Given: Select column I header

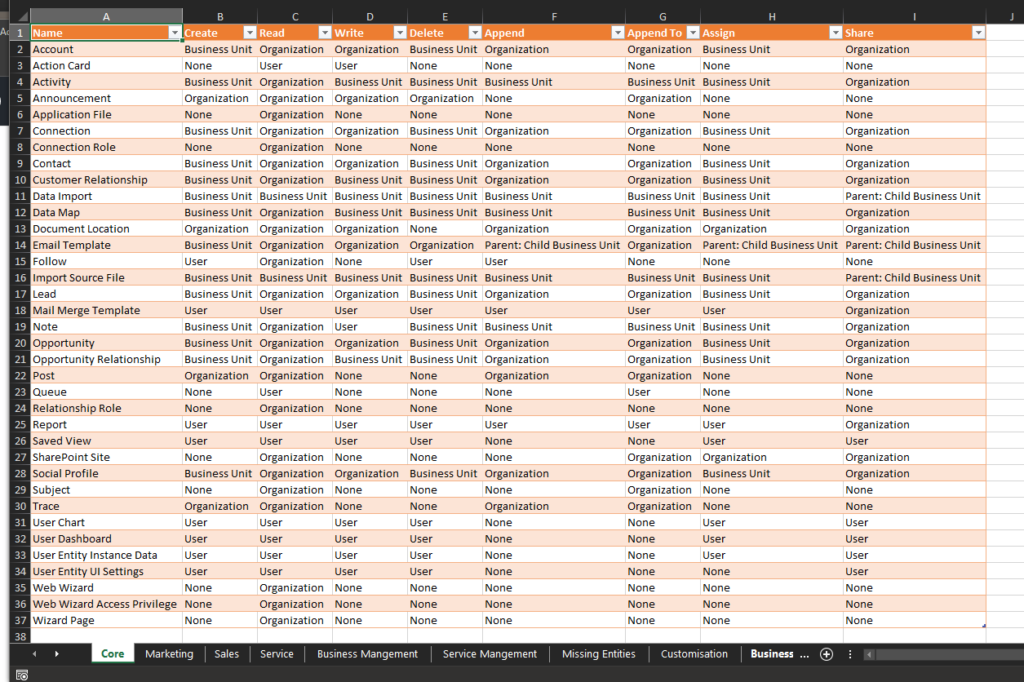Looking at the screenshot, I should pos(914,16).
